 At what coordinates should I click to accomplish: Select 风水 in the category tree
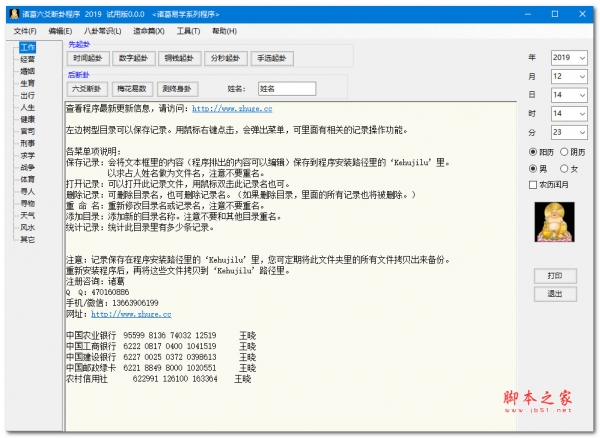tap(28, 227)
